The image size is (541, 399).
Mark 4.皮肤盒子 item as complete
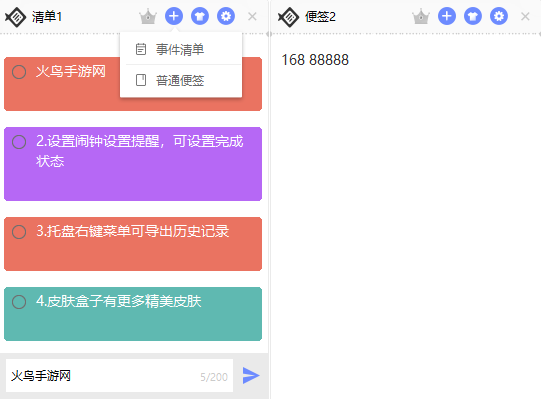(x=19, y=302)
